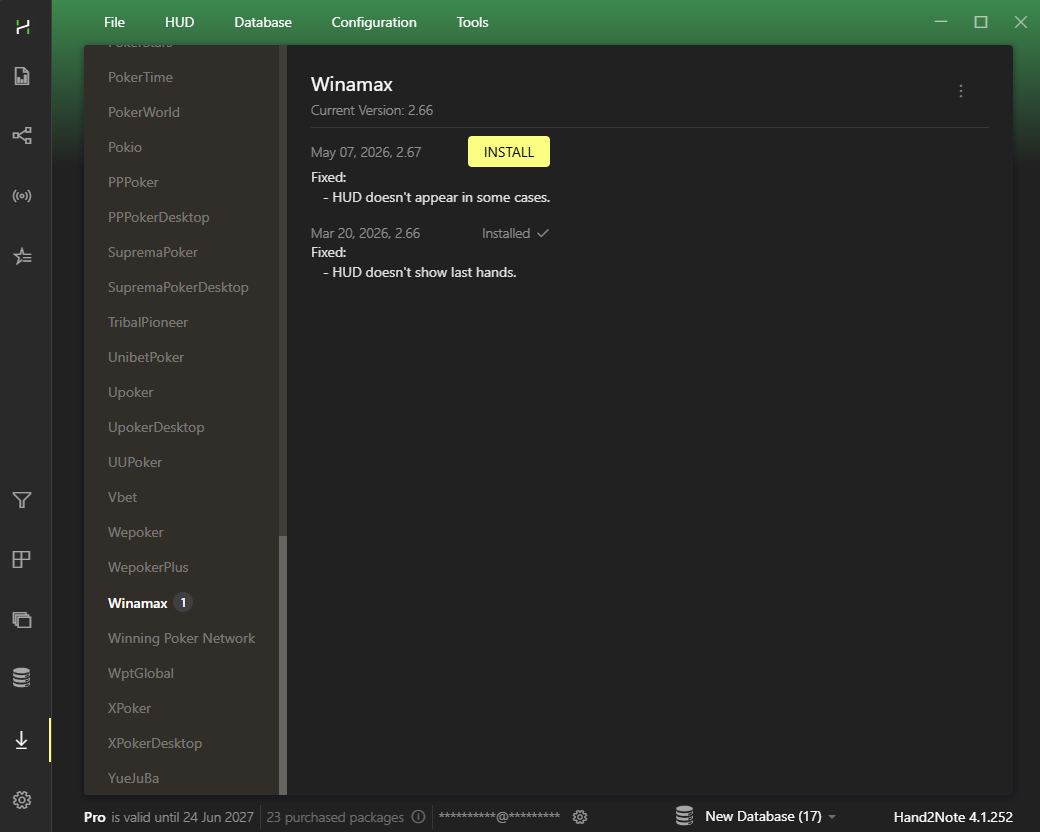Click the 'Mar 20, 2026, 2.66' entry
This screenshot has width=1040, height=832.
pos(365,234)
